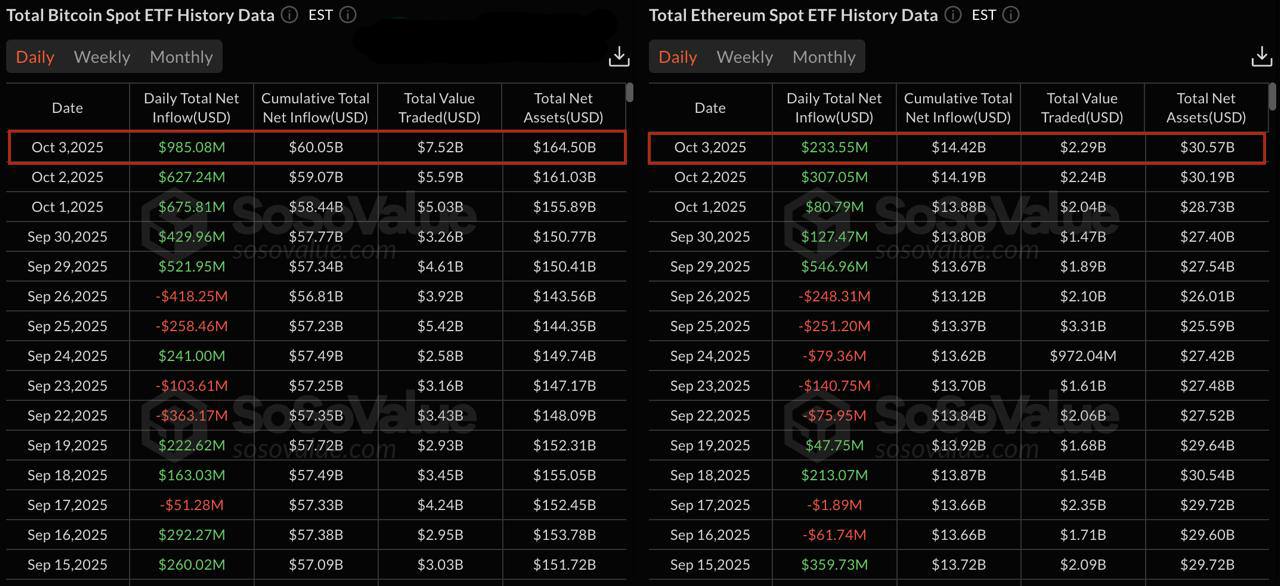1280x586 pixels.
Task: Click info icon next to Ethereum EST label
Action: [x=1011, y=15]
